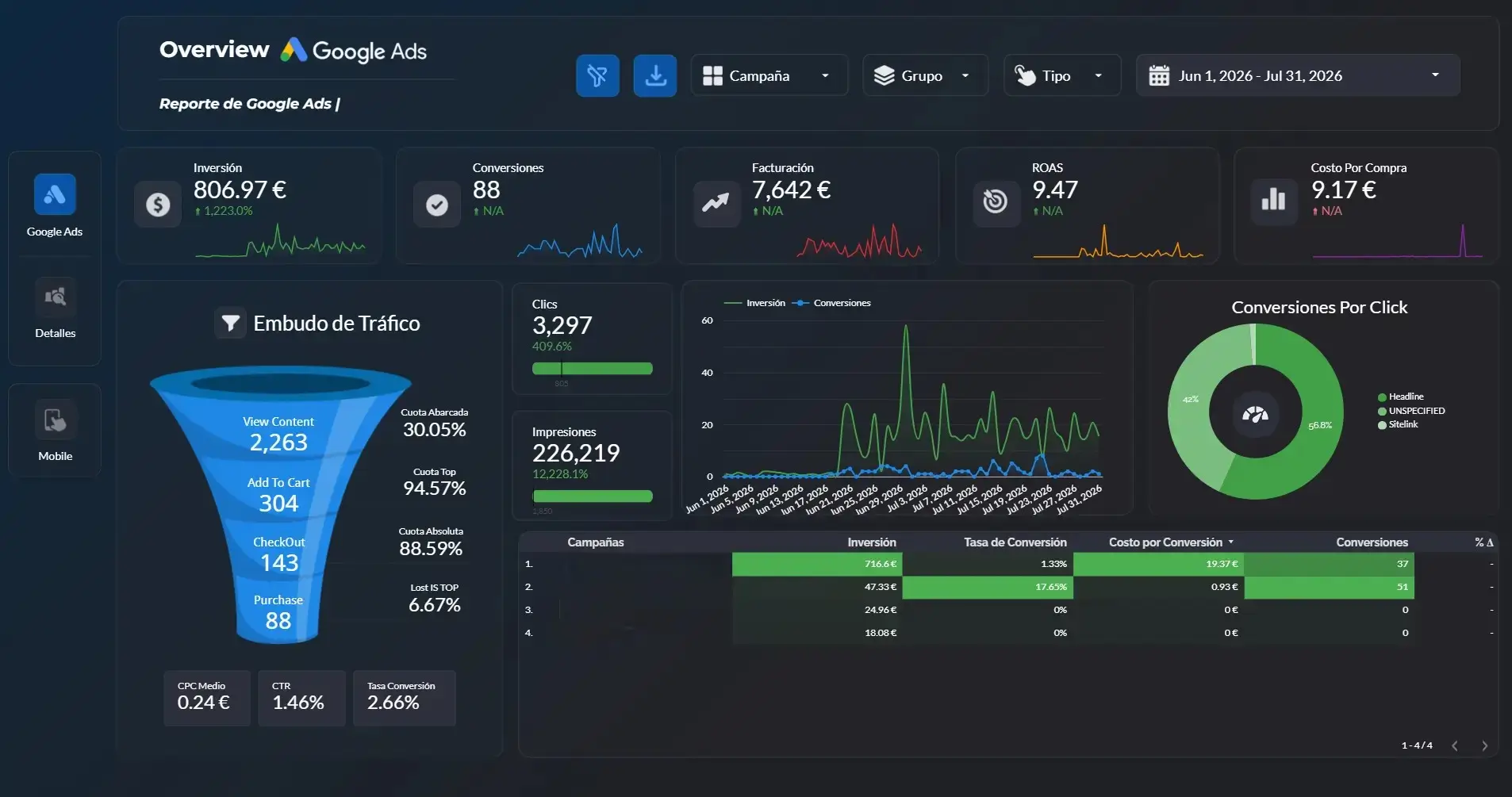Click the 716.6 € cell in row 1
This screenshot has width=1512, height=797.
coord(817,564)
